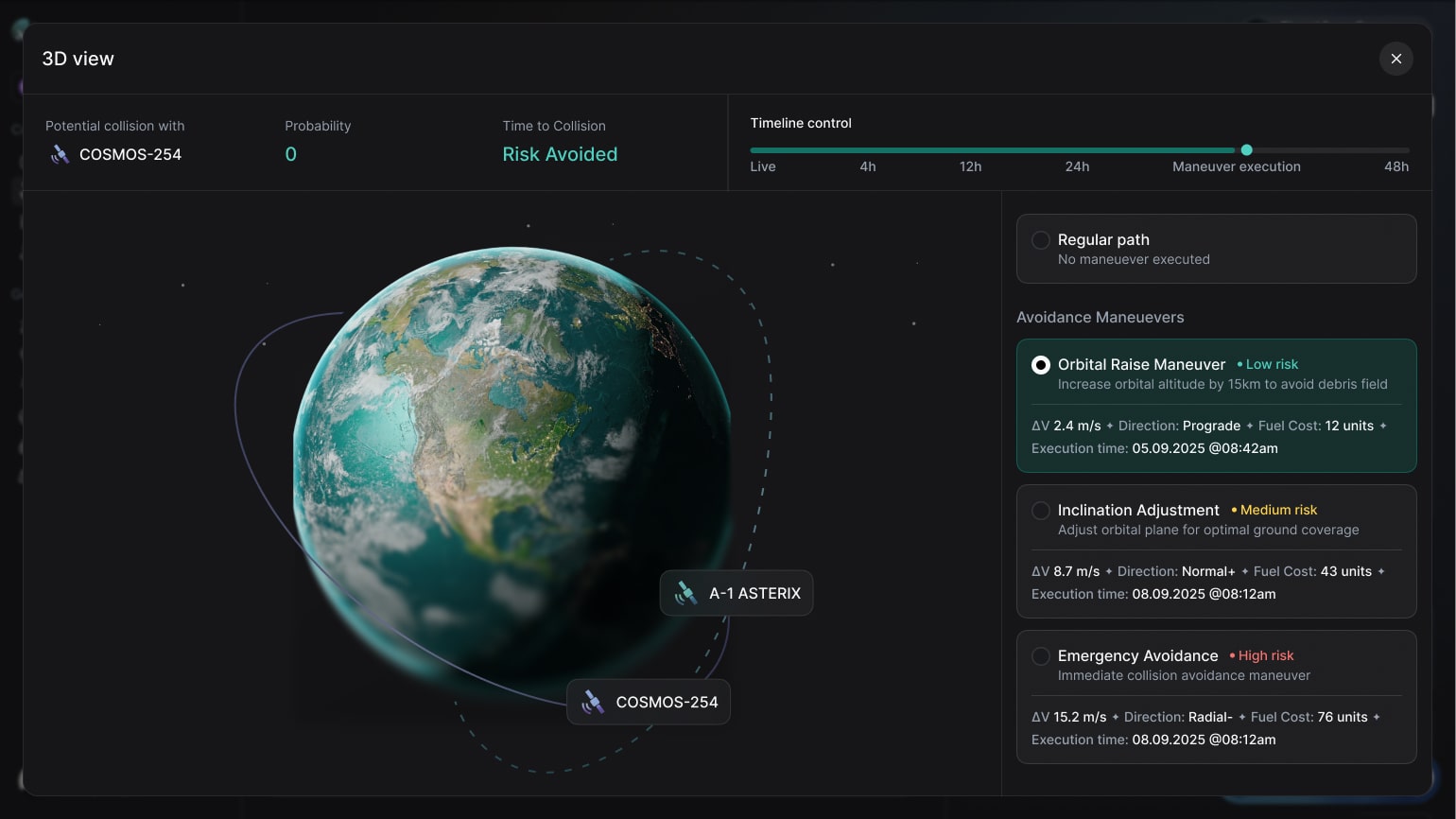Close the 3D view dialog
The width and height of the screenshot is (1456, 819).
click(x=1396, y=59)
